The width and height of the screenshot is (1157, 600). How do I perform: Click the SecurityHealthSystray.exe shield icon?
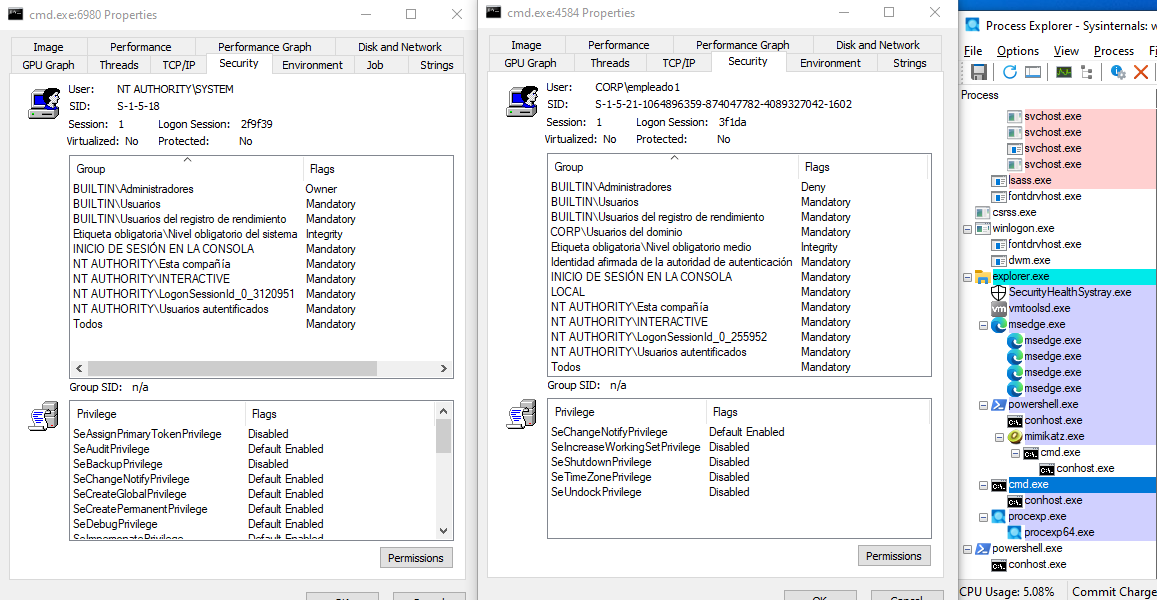(x=998, y=292)
